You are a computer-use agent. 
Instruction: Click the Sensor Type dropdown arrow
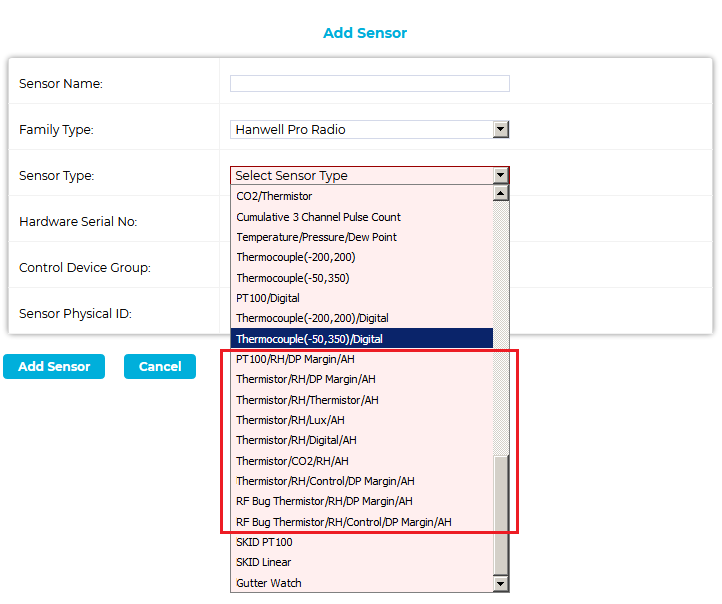tap(501, 176)
